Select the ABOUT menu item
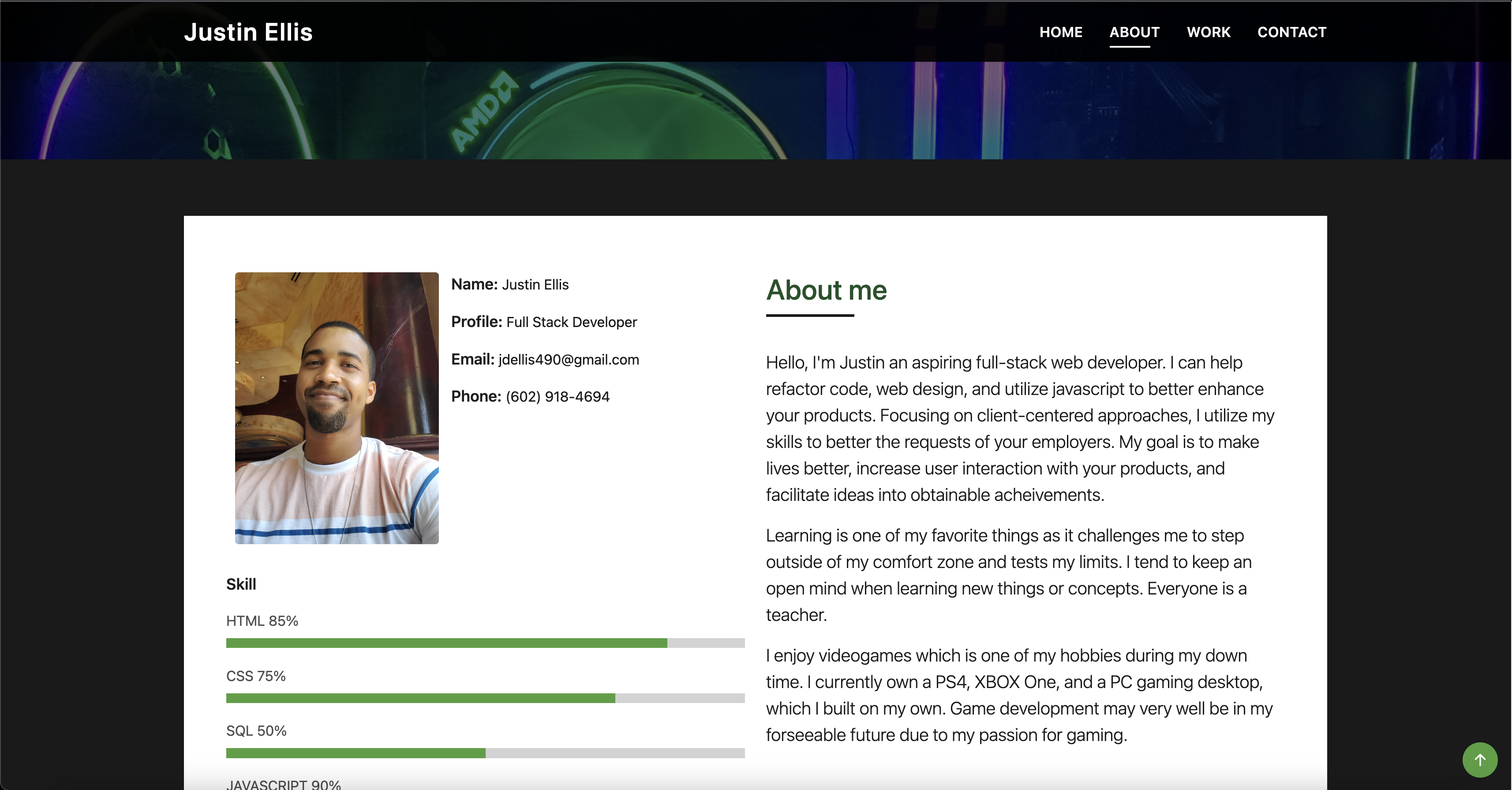 pyautogui.click(x=1134, y=32)
